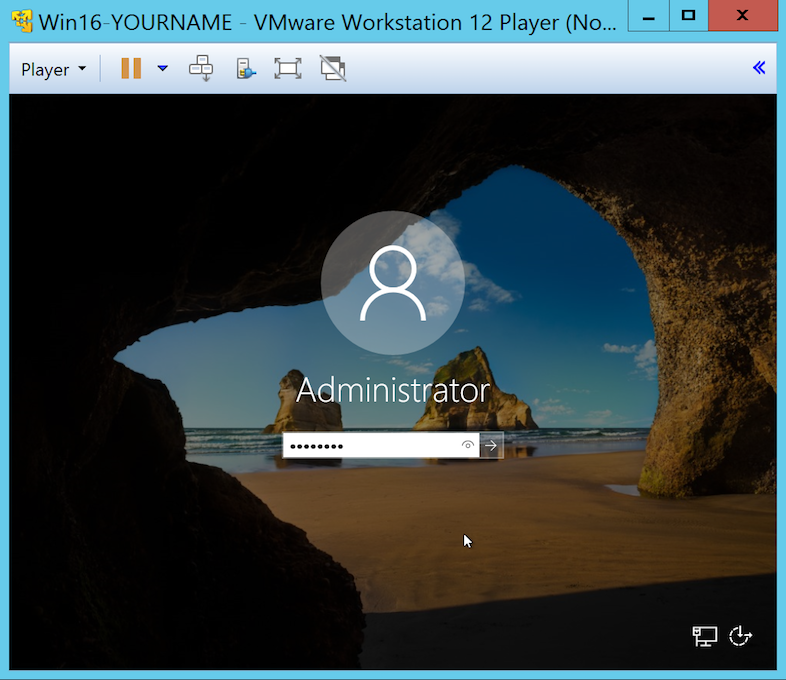This screenshot has width=786, height=680.
Task: Open the Player menu
Action: click(x=53, y=69)
